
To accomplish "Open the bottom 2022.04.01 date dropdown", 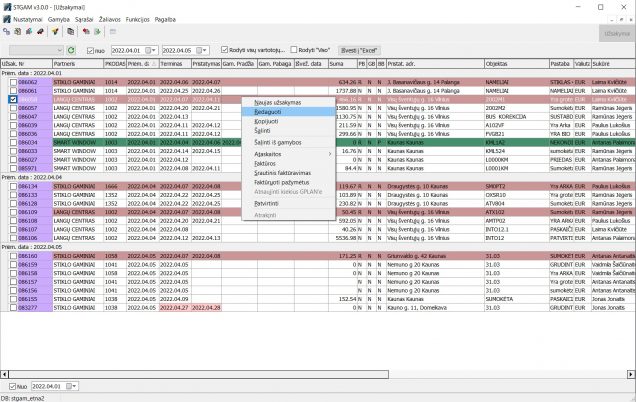I will [73, 384].
